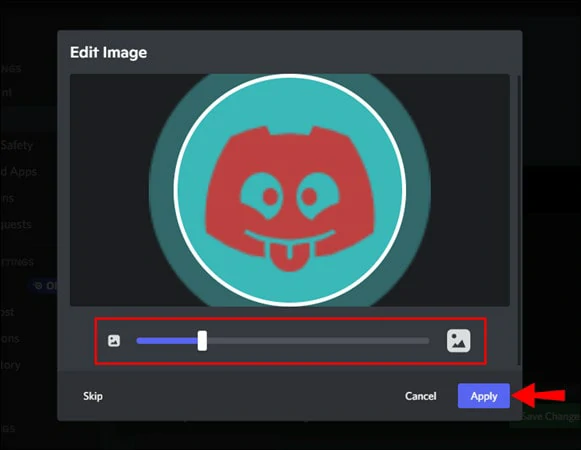
Task: Click Cancel in the Edit Image dialog
Action: coord(421,396)
